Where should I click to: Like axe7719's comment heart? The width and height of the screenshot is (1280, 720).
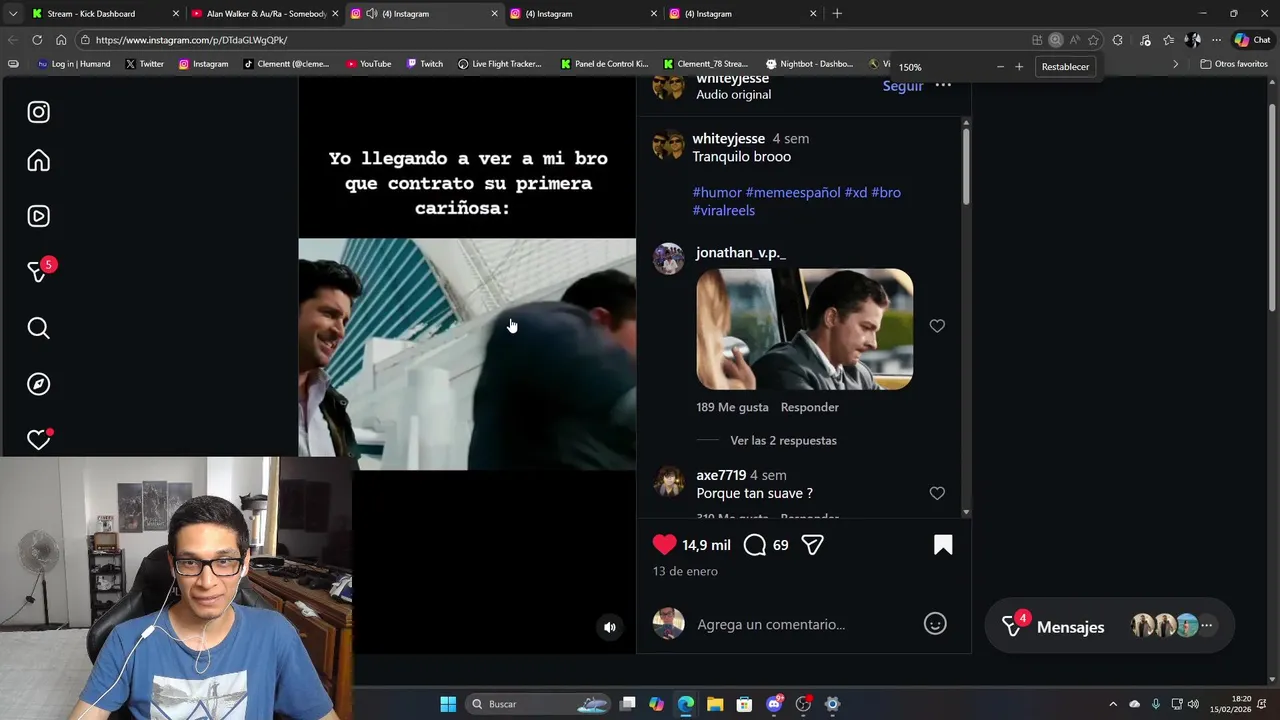pyautogui.click(x=937, y=493)
